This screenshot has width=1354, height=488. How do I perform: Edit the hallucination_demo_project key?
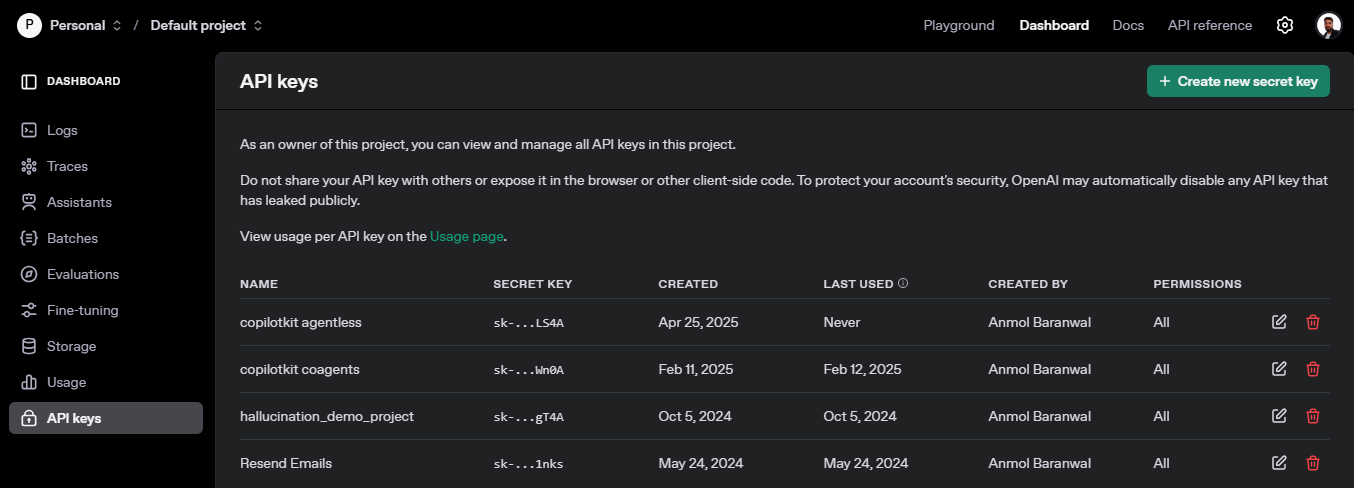(1279, 416)
